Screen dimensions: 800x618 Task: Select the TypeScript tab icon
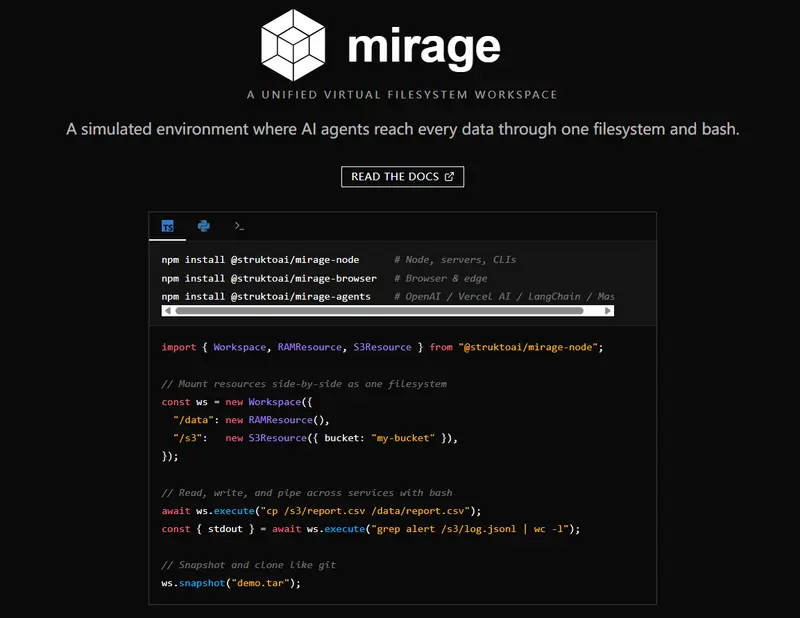[x=167, y=226]
